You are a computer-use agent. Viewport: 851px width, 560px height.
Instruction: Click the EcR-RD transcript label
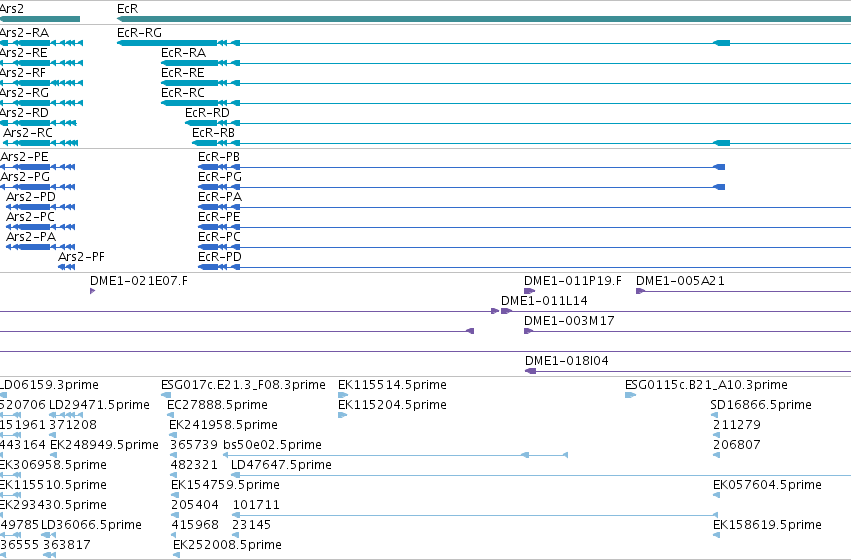[207, 113]
